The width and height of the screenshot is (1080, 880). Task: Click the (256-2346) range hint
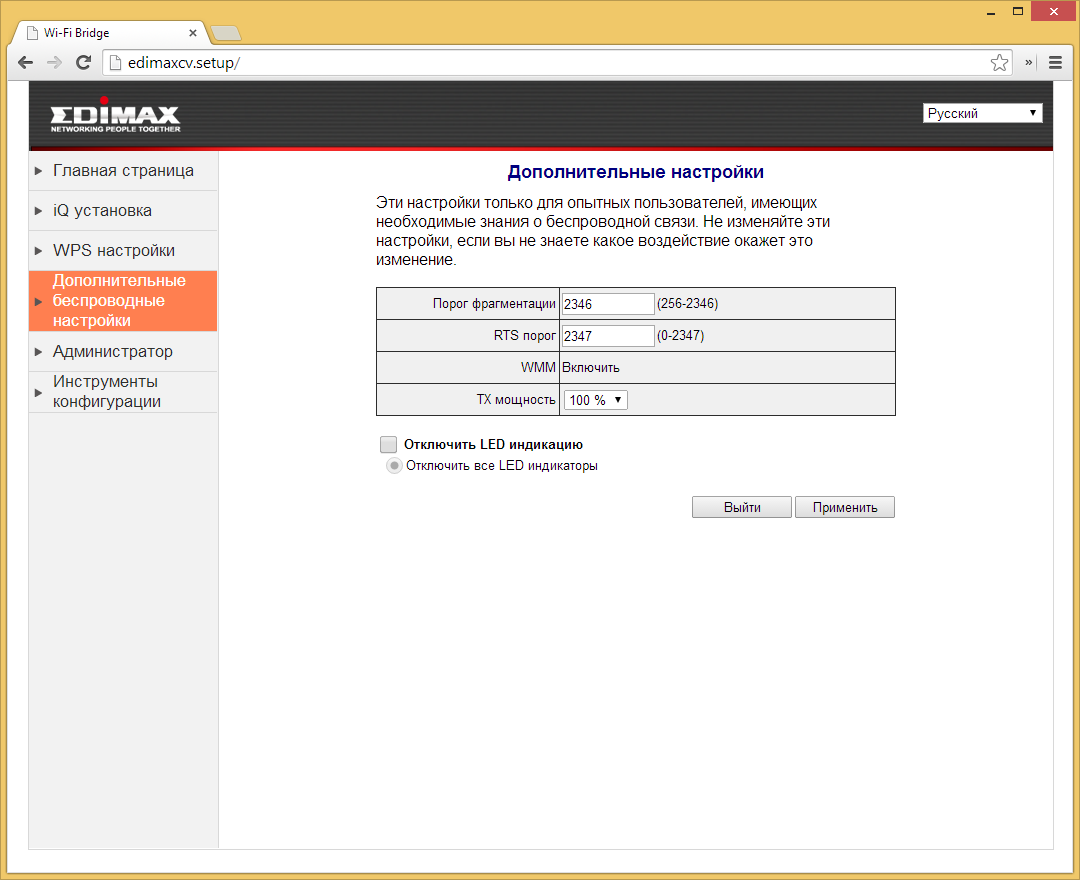tap(687, 304)
